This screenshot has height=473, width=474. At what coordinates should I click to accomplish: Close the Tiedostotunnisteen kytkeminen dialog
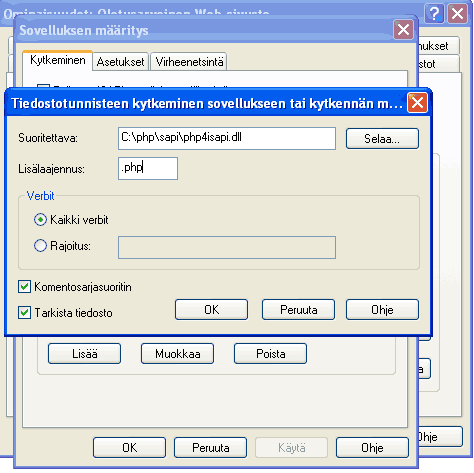pos(417,103)
